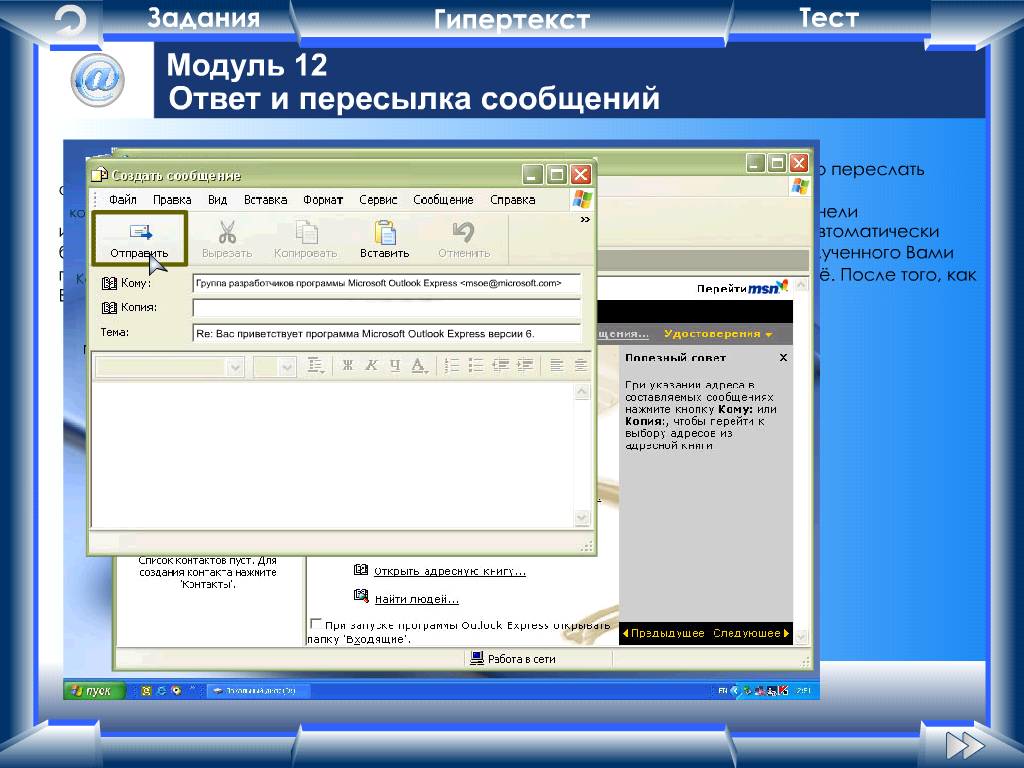
Task: Click the Найти людей link
Action: 417,599
